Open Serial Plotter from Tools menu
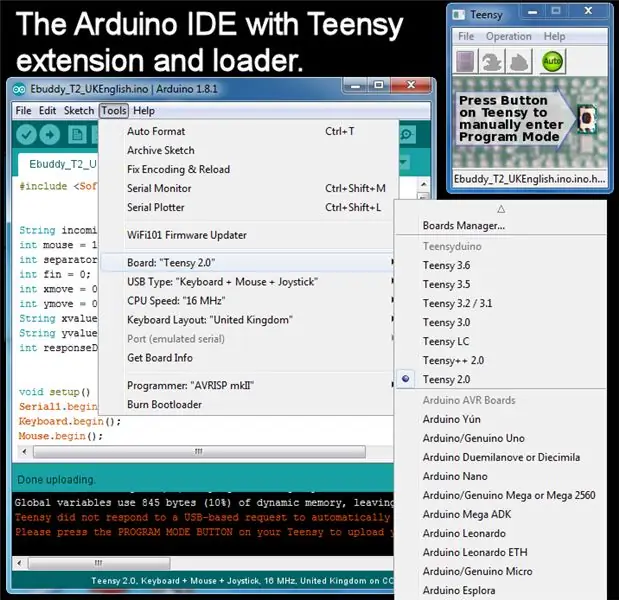Screen dimensions: 619x600 click(x=247, y=207)
